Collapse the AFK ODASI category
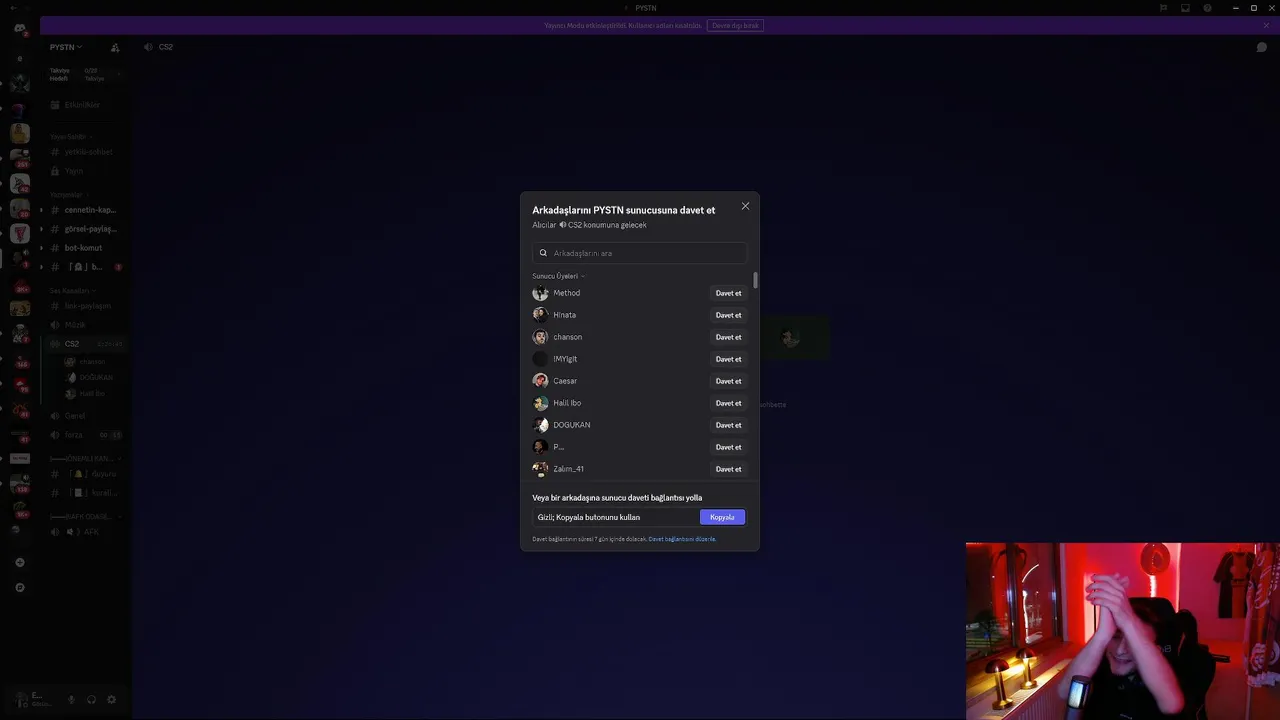1280x720 pixels. tap(85, 517)
